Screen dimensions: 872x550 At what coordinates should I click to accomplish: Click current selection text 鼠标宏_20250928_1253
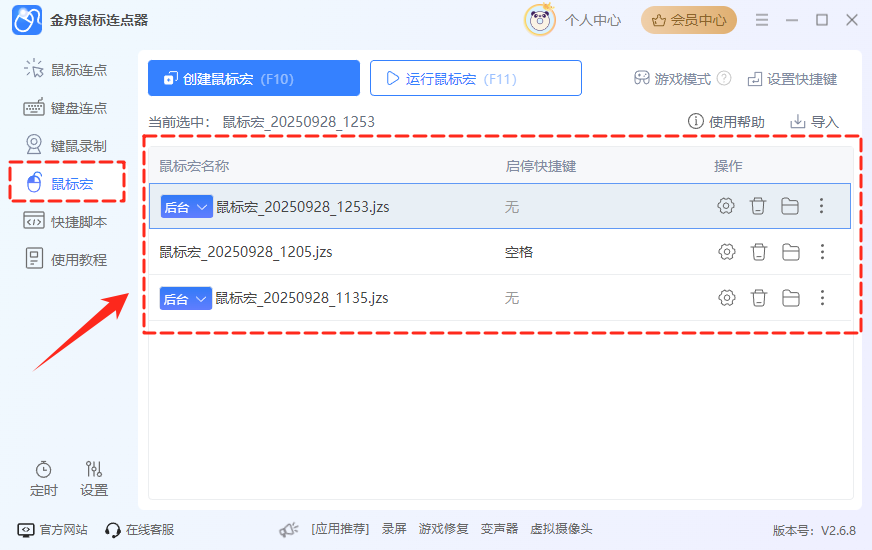tap(298, 122)
